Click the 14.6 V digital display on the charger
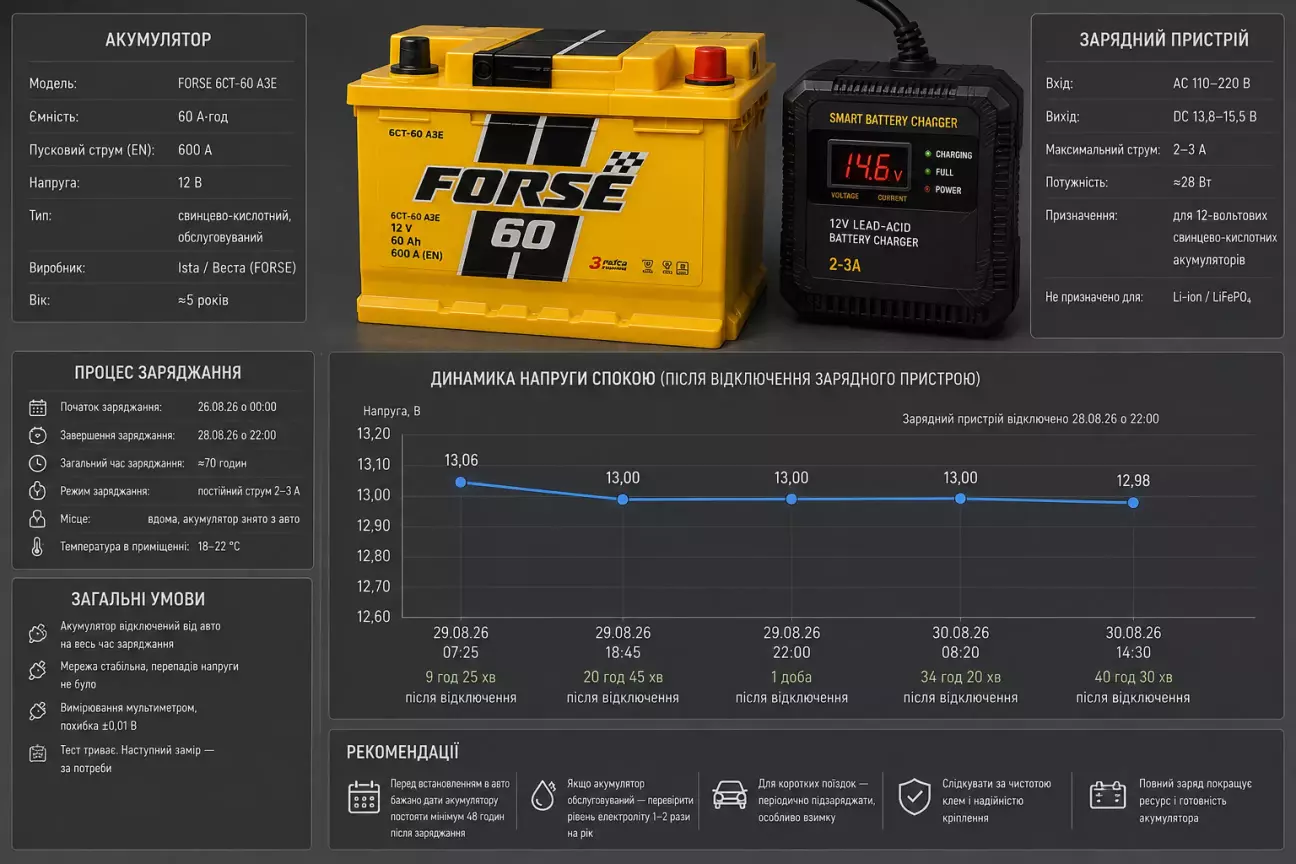Viewport: 1296px width, 864px height. click(868, 165)
